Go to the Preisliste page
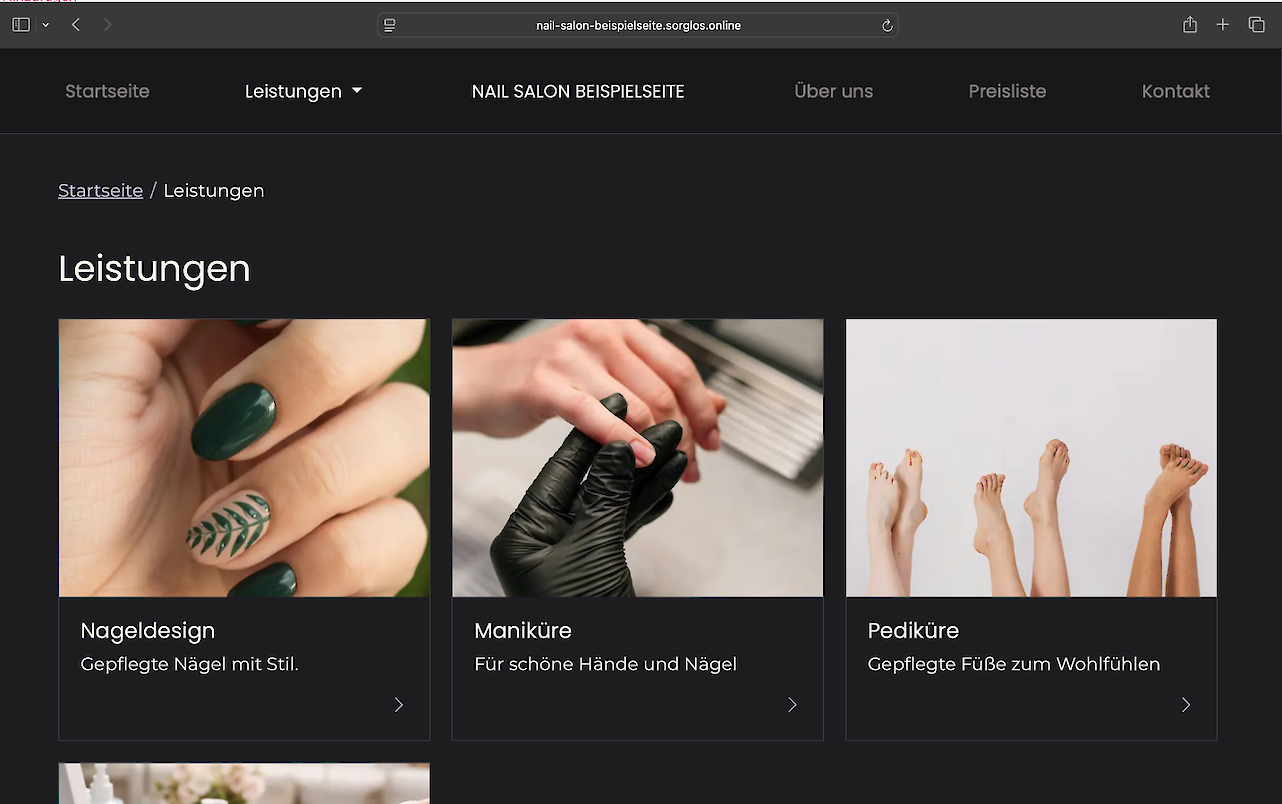Screen dimensions: 1282x804 click(x=1007, y=92)
